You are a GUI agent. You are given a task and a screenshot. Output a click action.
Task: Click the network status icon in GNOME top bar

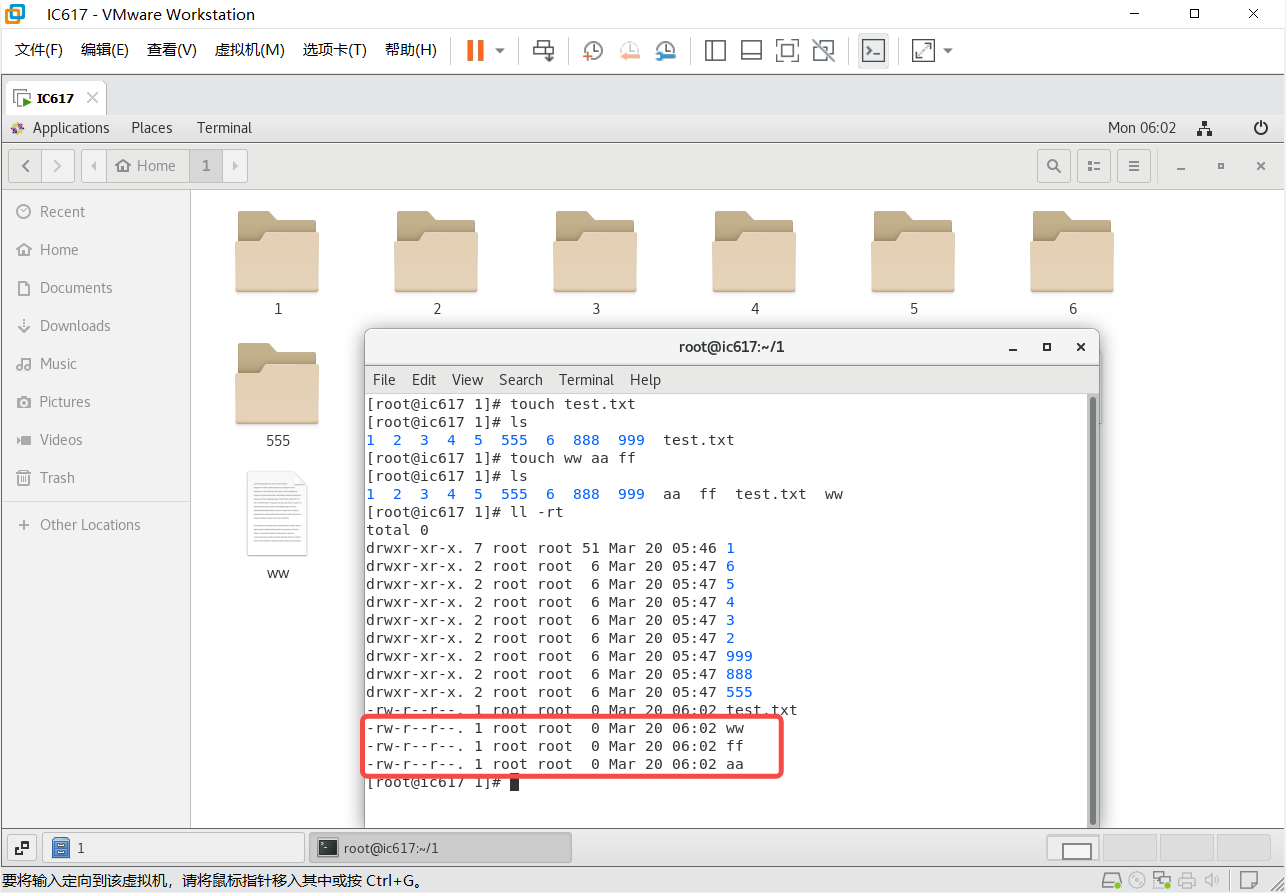(1205, 128)
